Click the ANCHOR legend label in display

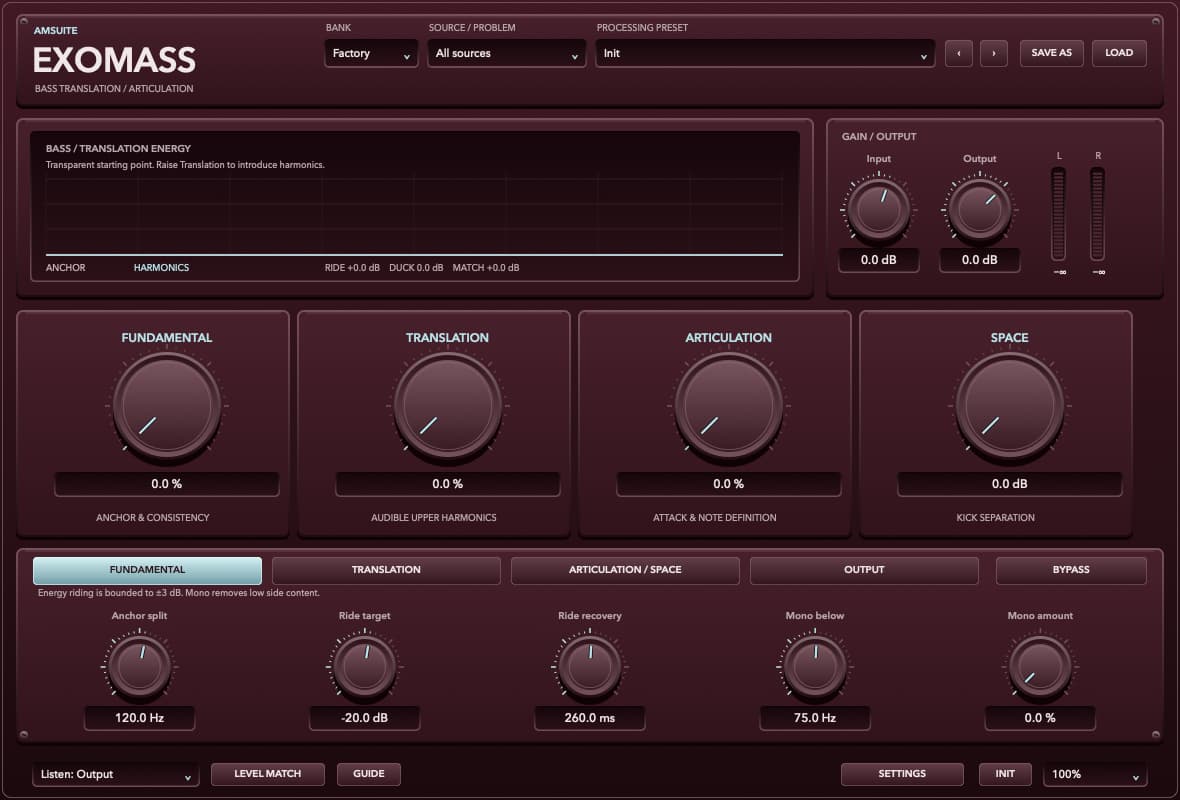coord(65,268)
